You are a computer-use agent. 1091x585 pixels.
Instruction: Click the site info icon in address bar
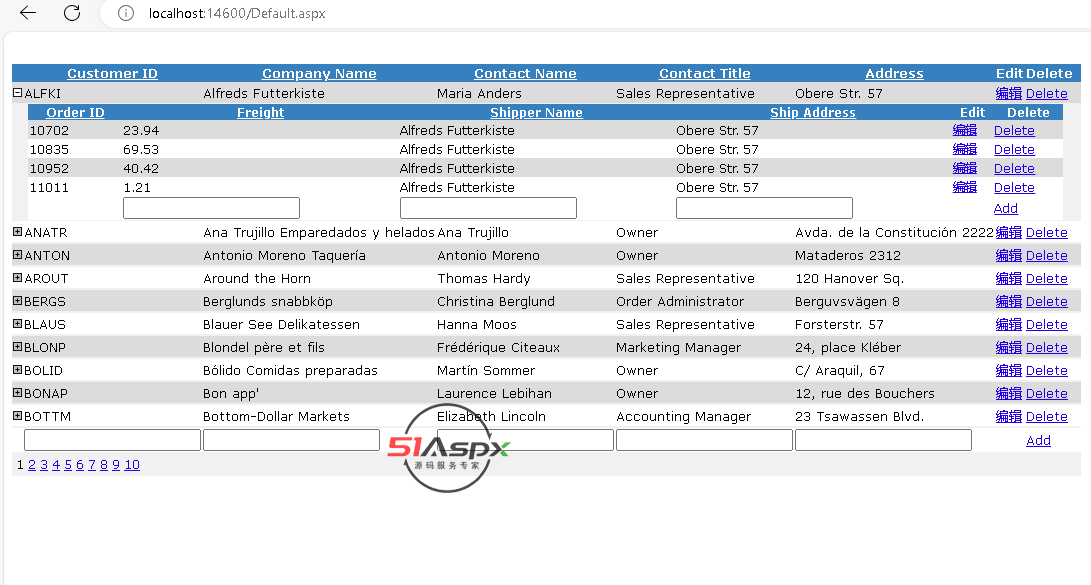click(126, 14)
